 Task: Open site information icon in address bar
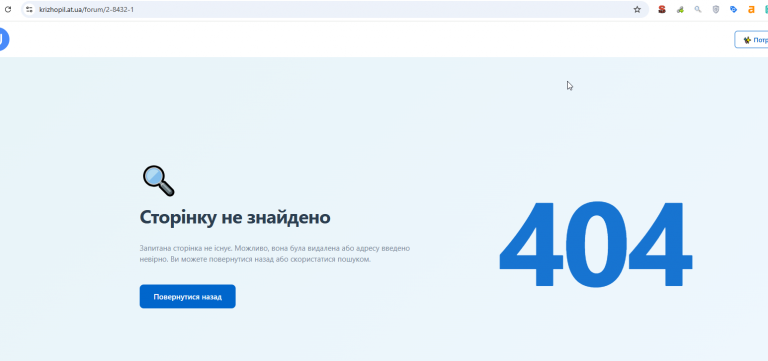[x=29, y=9]
